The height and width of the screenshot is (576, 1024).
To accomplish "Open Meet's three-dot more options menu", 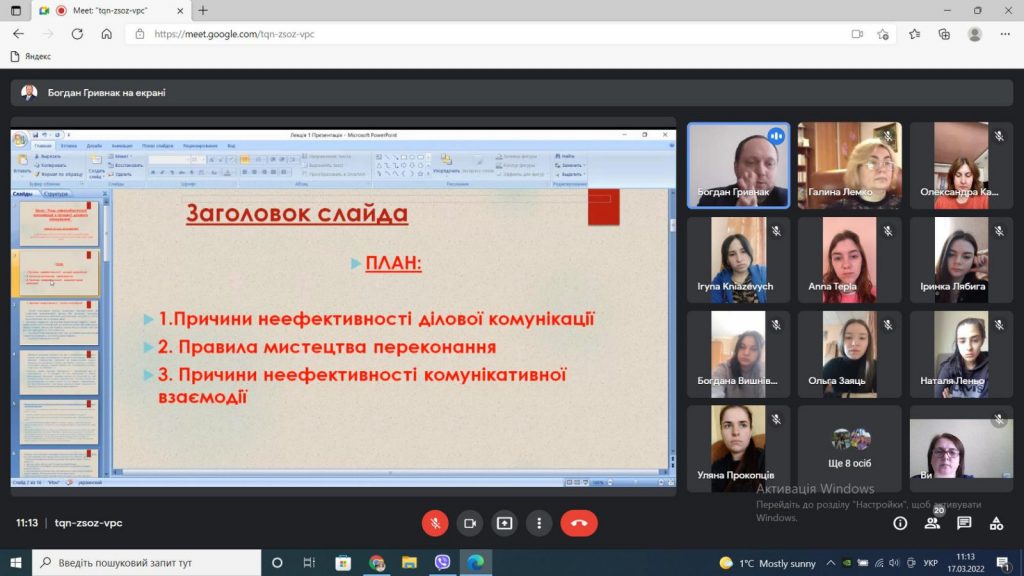I will 539,523.
